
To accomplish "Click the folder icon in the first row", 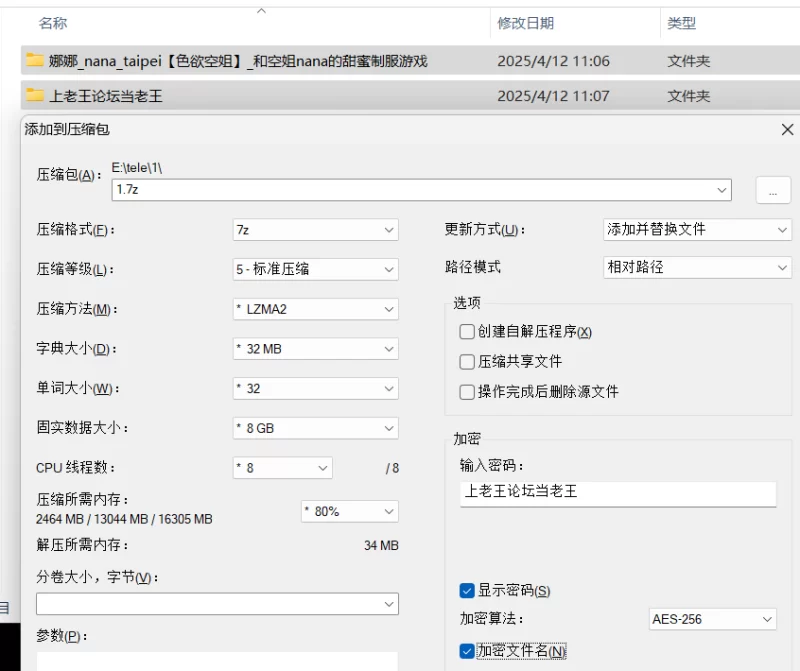I will click(35, 61).
